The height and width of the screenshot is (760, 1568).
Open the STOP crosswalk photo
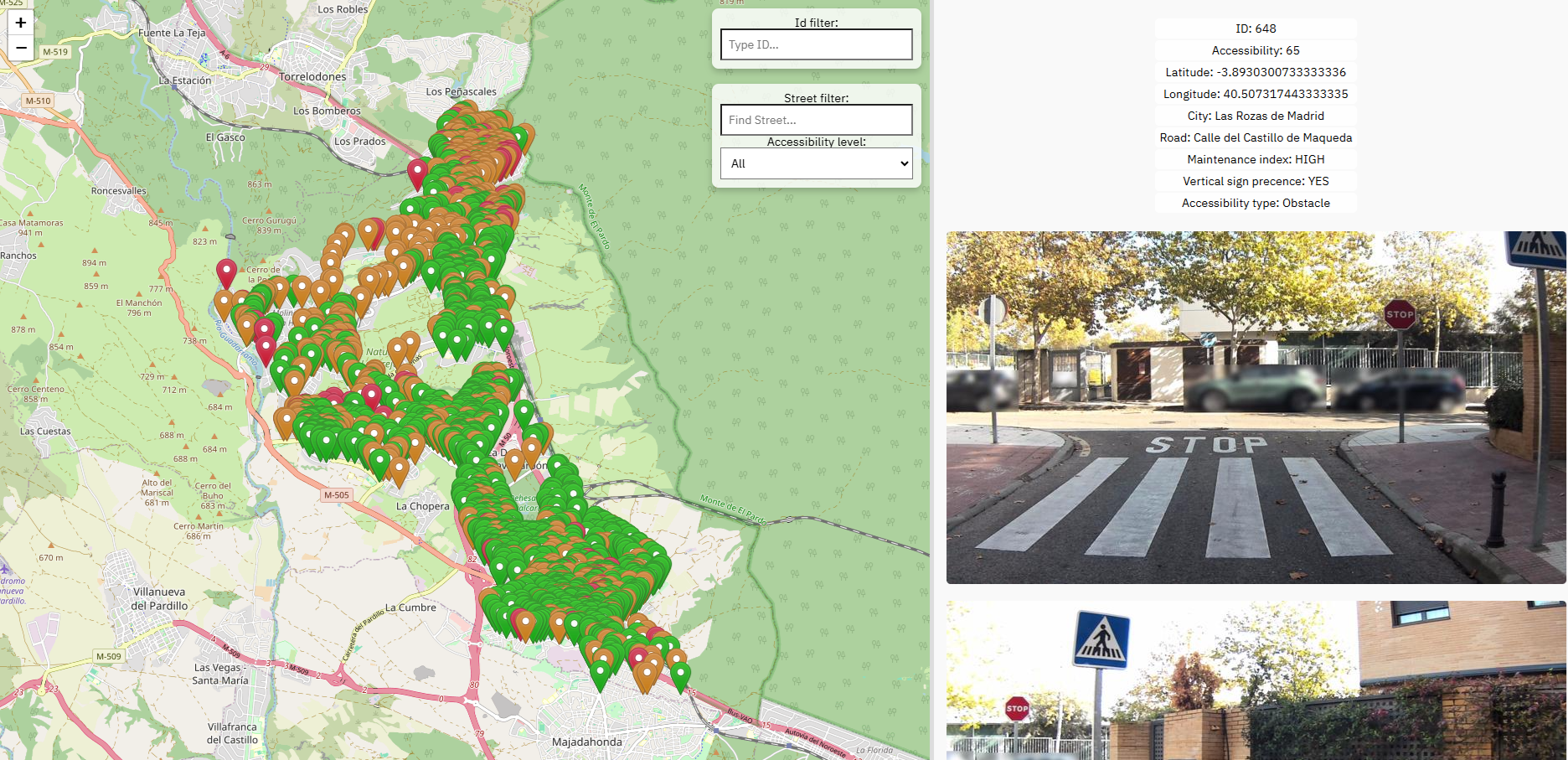(x=1256, y=407)
